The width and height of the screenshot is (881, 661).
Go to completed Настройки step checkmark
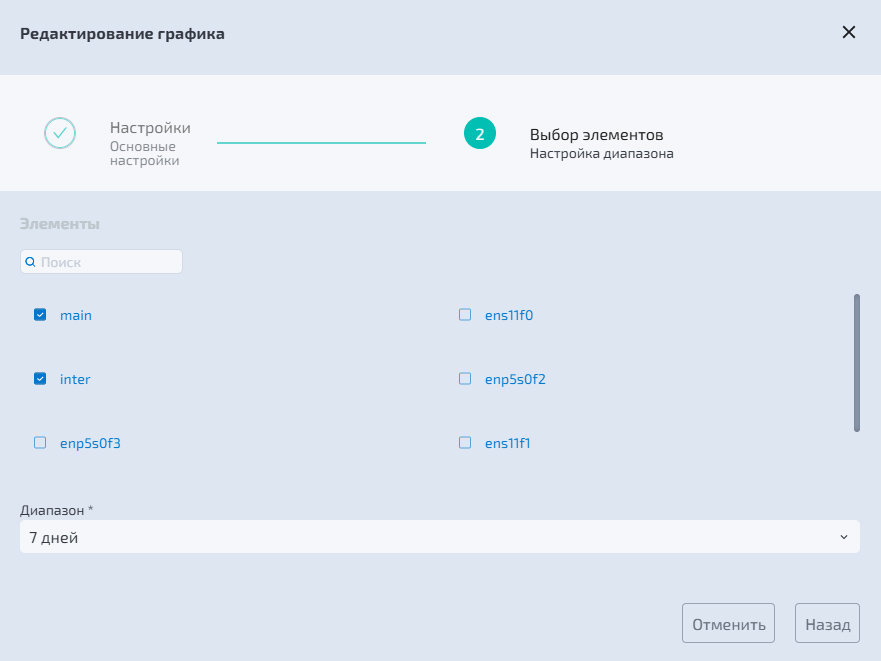[x=60, y=133]
